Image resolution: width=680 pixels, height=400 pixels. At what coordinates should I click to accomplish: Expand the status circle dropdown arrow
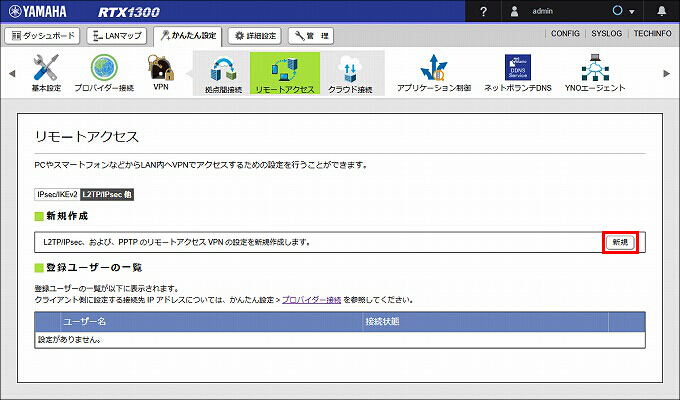(x=632, y=12)
